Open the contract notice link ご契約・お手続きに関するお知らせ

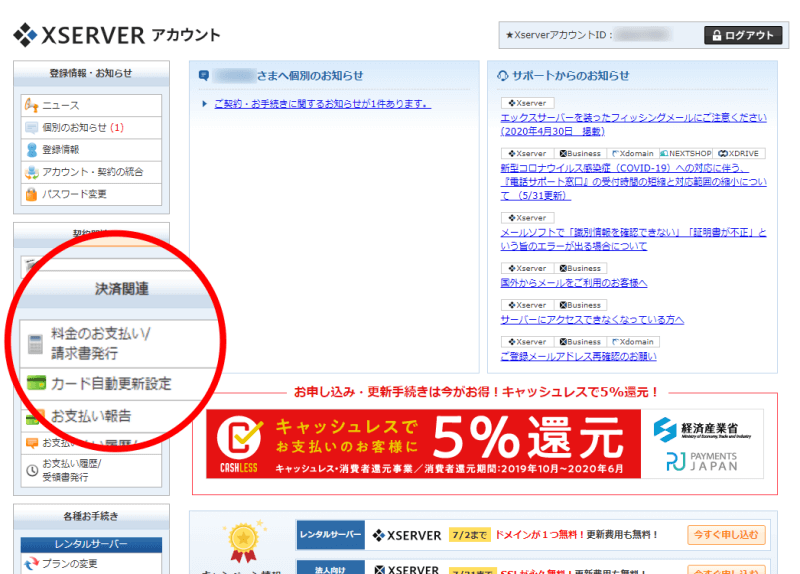[x=322, y=104]
